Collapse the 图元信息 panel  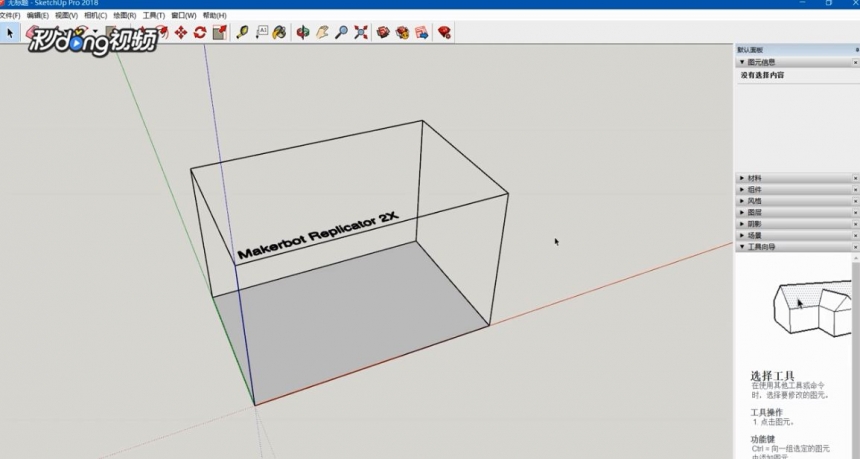742,63
